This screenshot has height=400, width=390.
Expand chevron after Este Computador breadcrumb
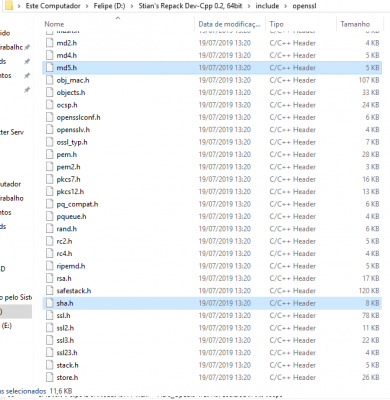pyautogui.click(x=87, y=6)
